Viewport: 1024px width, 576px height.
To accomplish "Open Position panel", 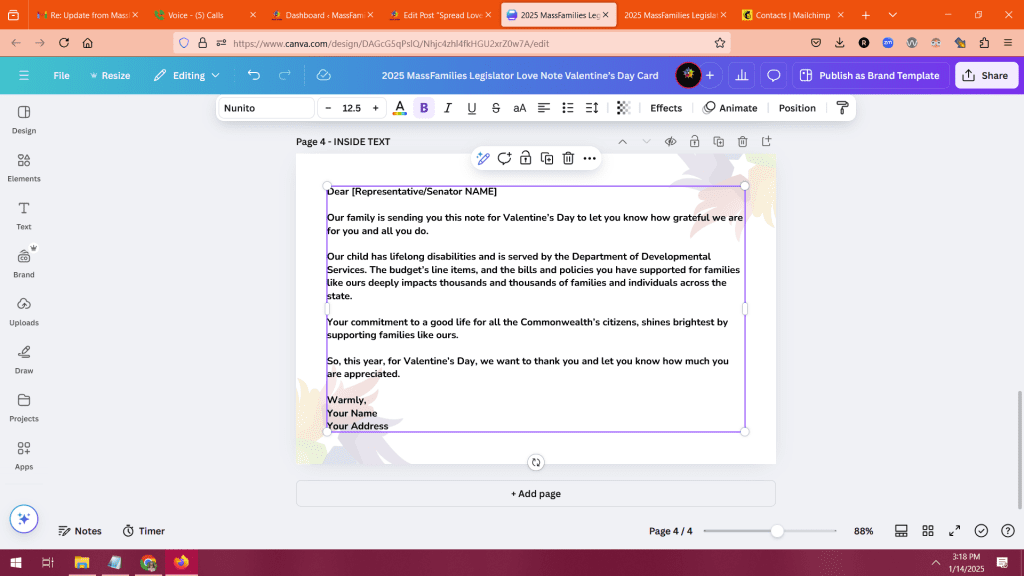I will tap(797, 108).
